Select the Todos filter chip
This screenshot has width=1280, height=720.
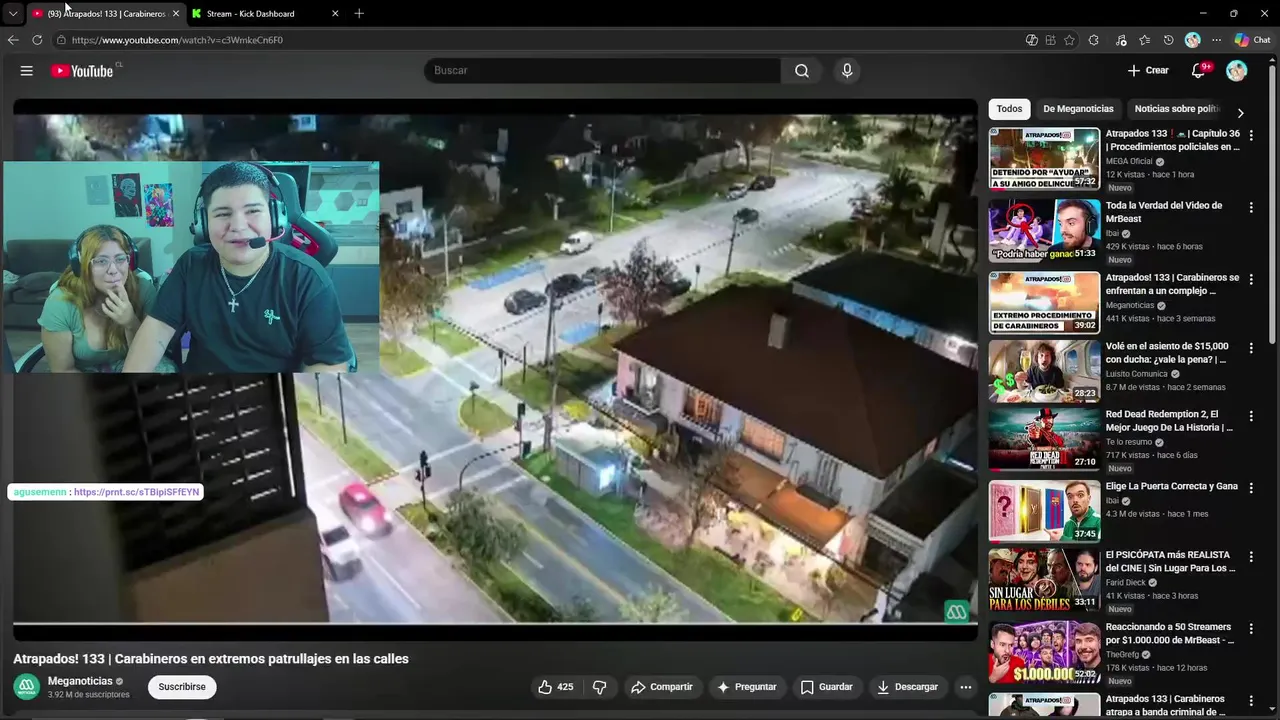point(1009,109)
